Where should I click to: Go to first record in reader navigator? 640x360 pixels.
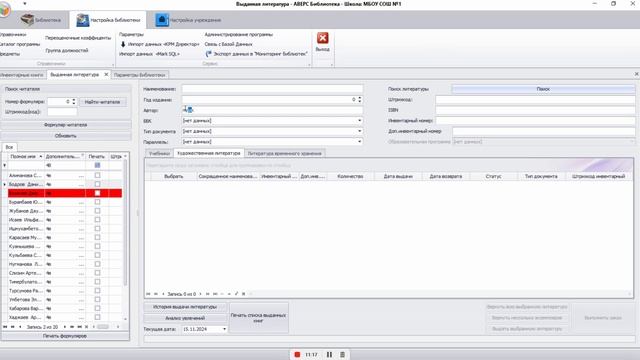tap(5, 327)
